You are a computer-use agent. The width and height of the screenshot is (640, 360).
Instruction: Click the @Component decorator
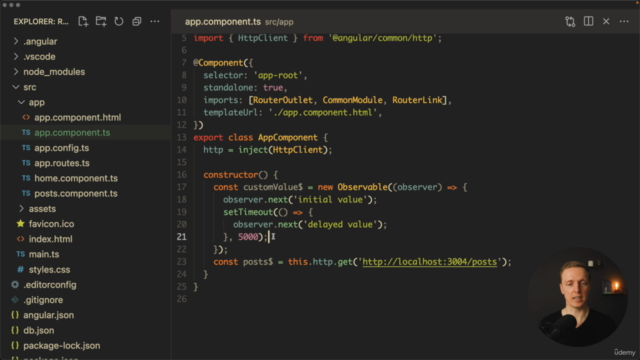coord(218,63)
